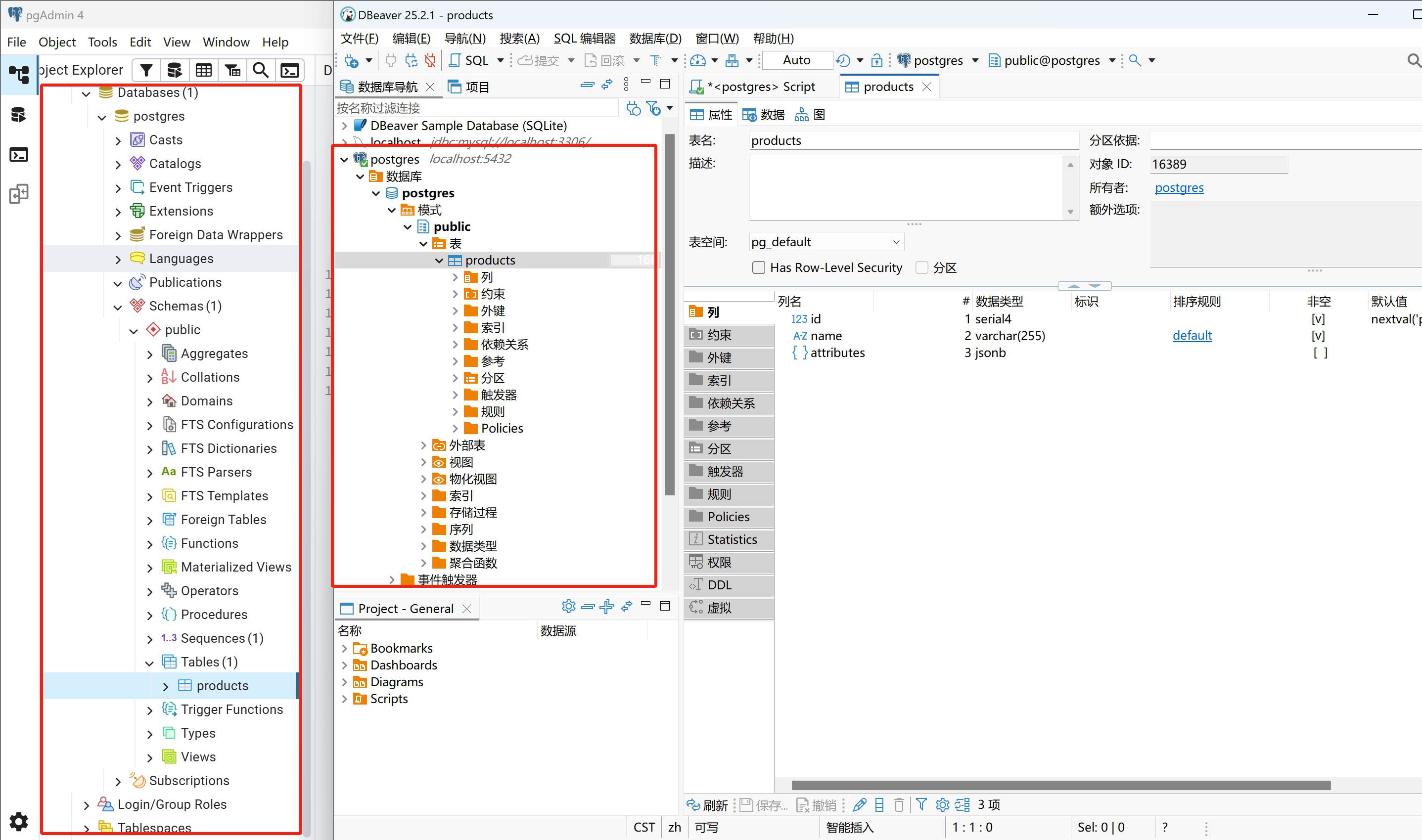Open DBeaver SQL 编辑器 menu
1422x840 pixels.
pos(584,39)
